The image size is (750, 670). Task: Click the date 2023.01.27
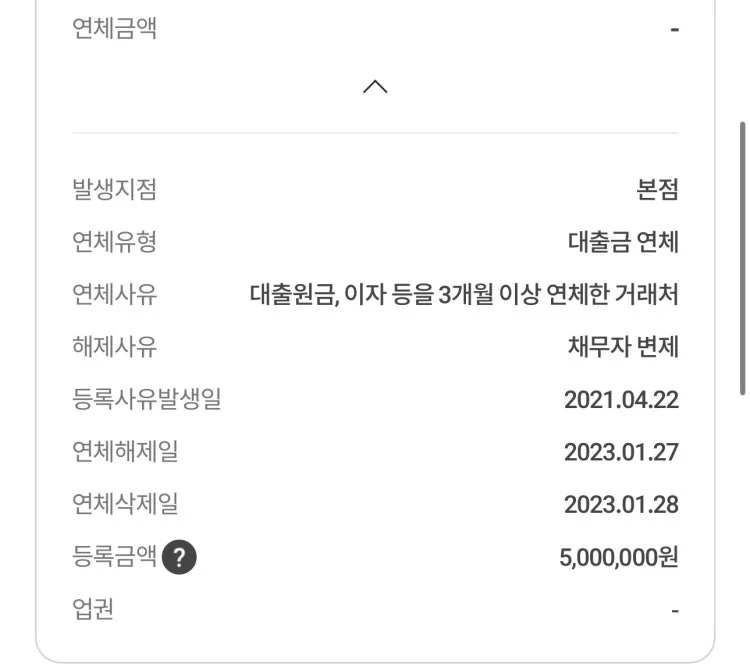[621, 452]
